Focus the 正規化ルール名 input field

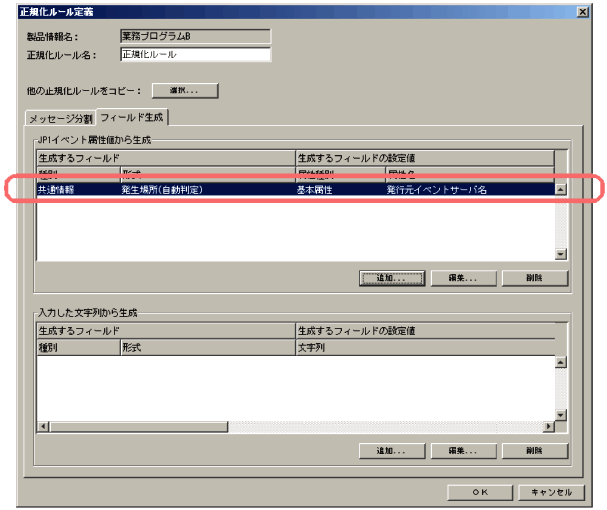(x=195, y=54)
